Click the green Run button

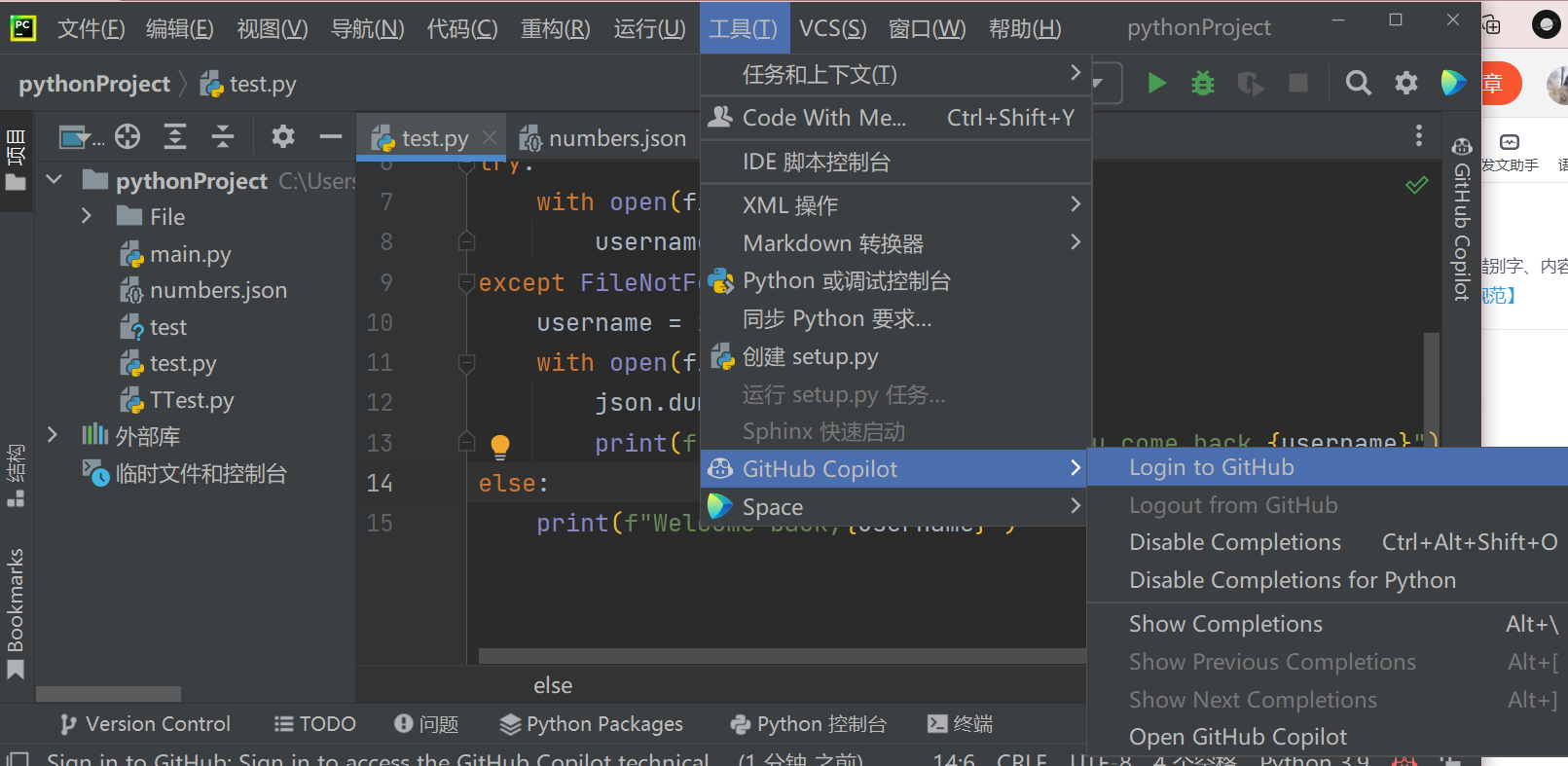(x=1156, y=84)
